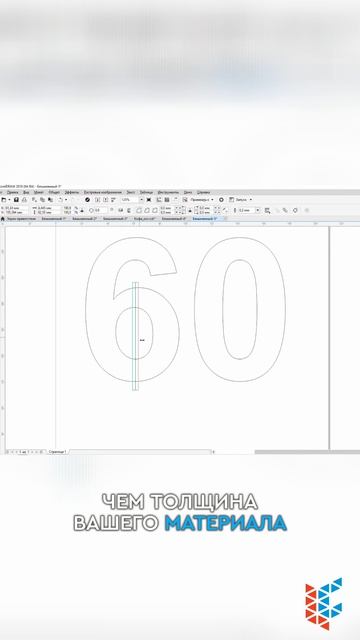Open the Инструменты menu
Viewport: 360px width, 640px height.
pyautogui.click(x=168, y=192)
